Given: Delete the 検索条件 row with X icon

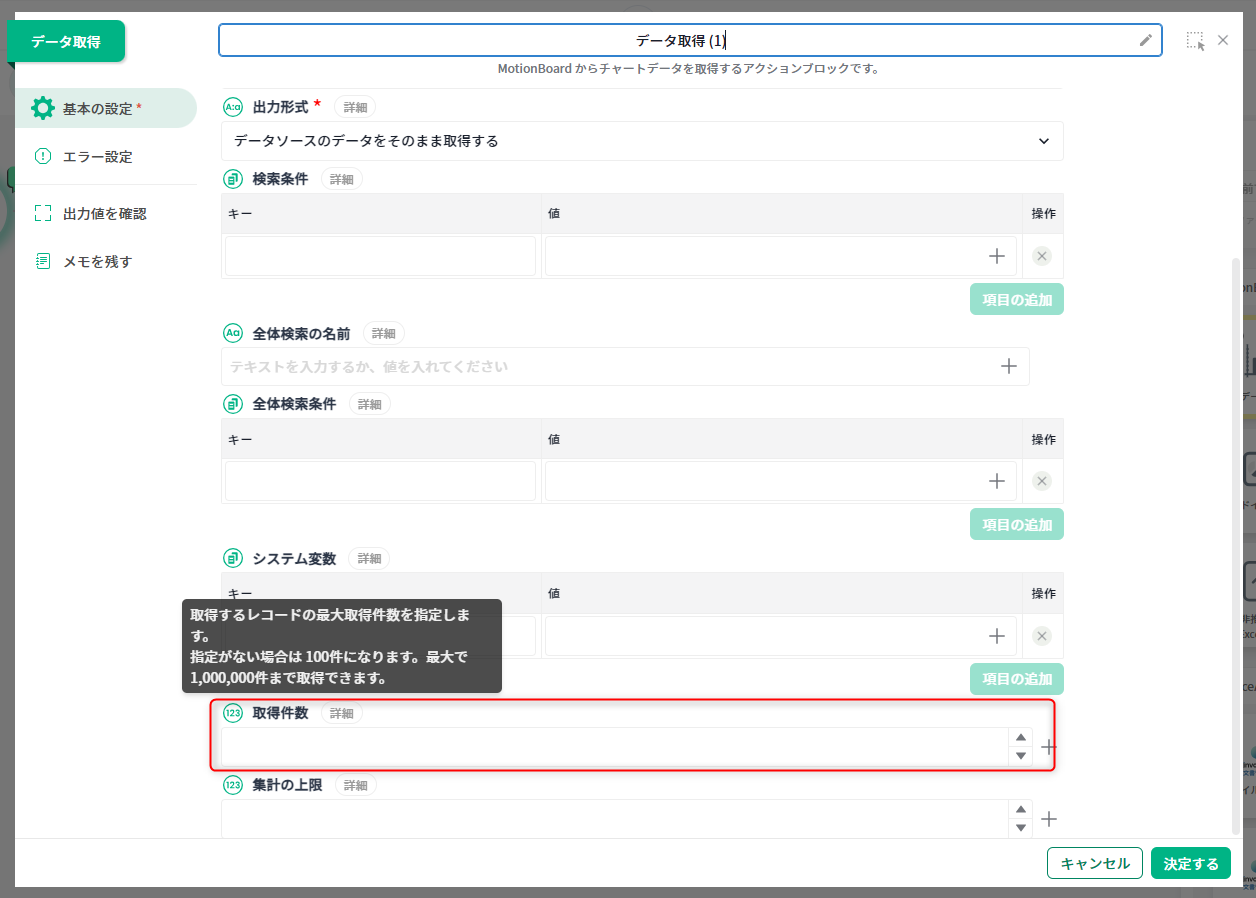Looking at the screenshot, I should pyautogui.click(x=1042, y=256).
